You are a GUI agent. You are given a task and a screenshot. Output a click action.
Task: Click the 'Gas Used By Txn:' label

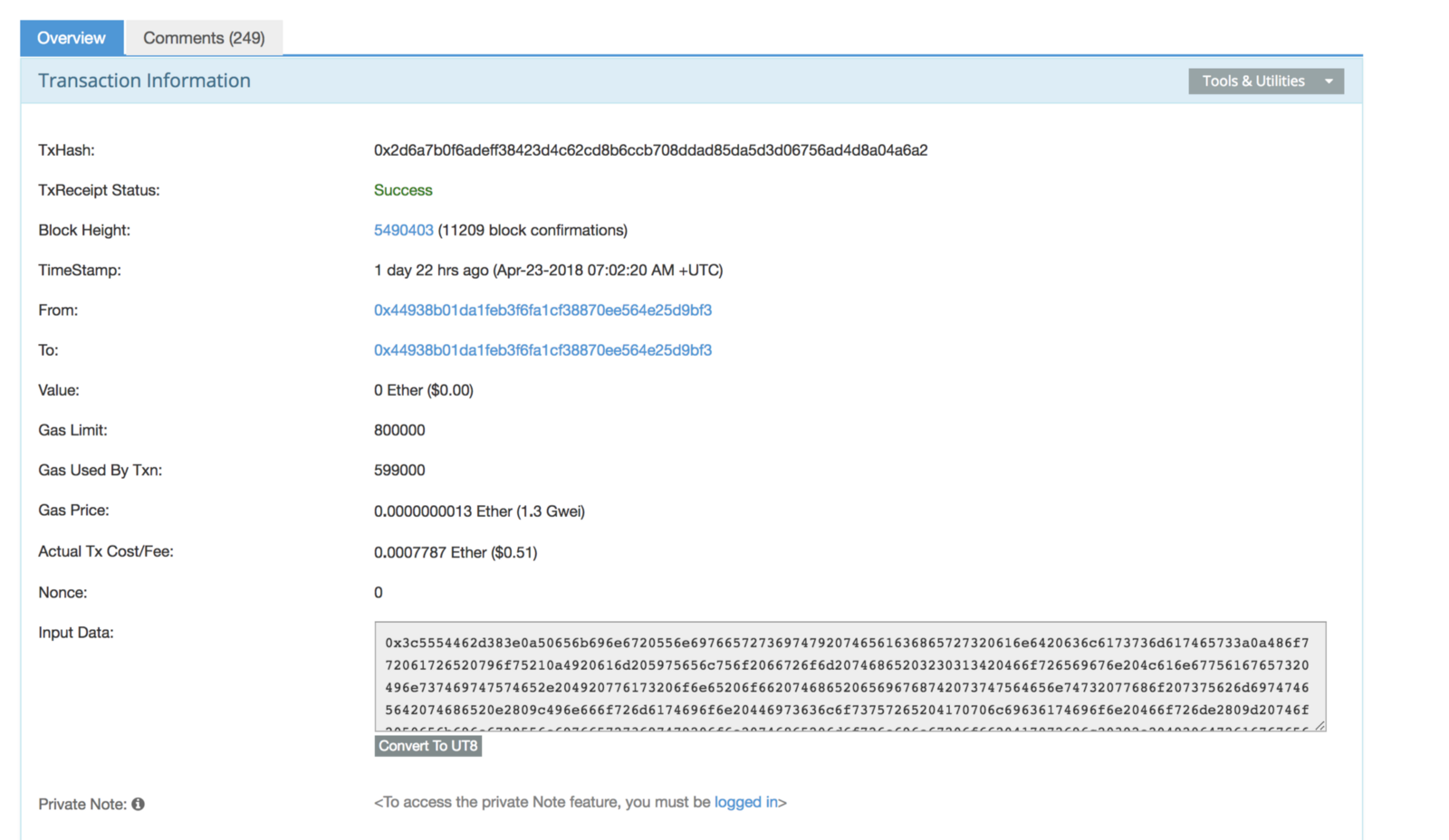pos(101,470)
